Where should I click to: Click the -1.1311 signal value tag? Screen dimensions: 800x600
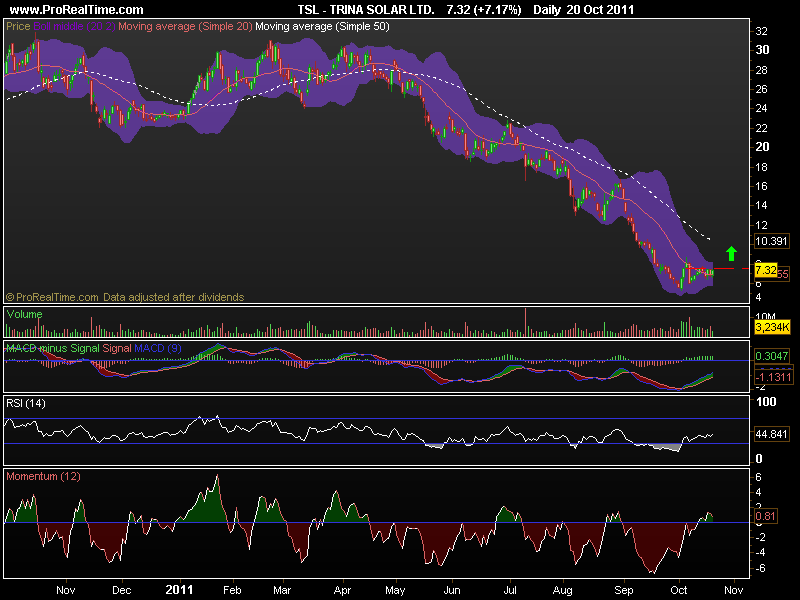tap(774, 378)
